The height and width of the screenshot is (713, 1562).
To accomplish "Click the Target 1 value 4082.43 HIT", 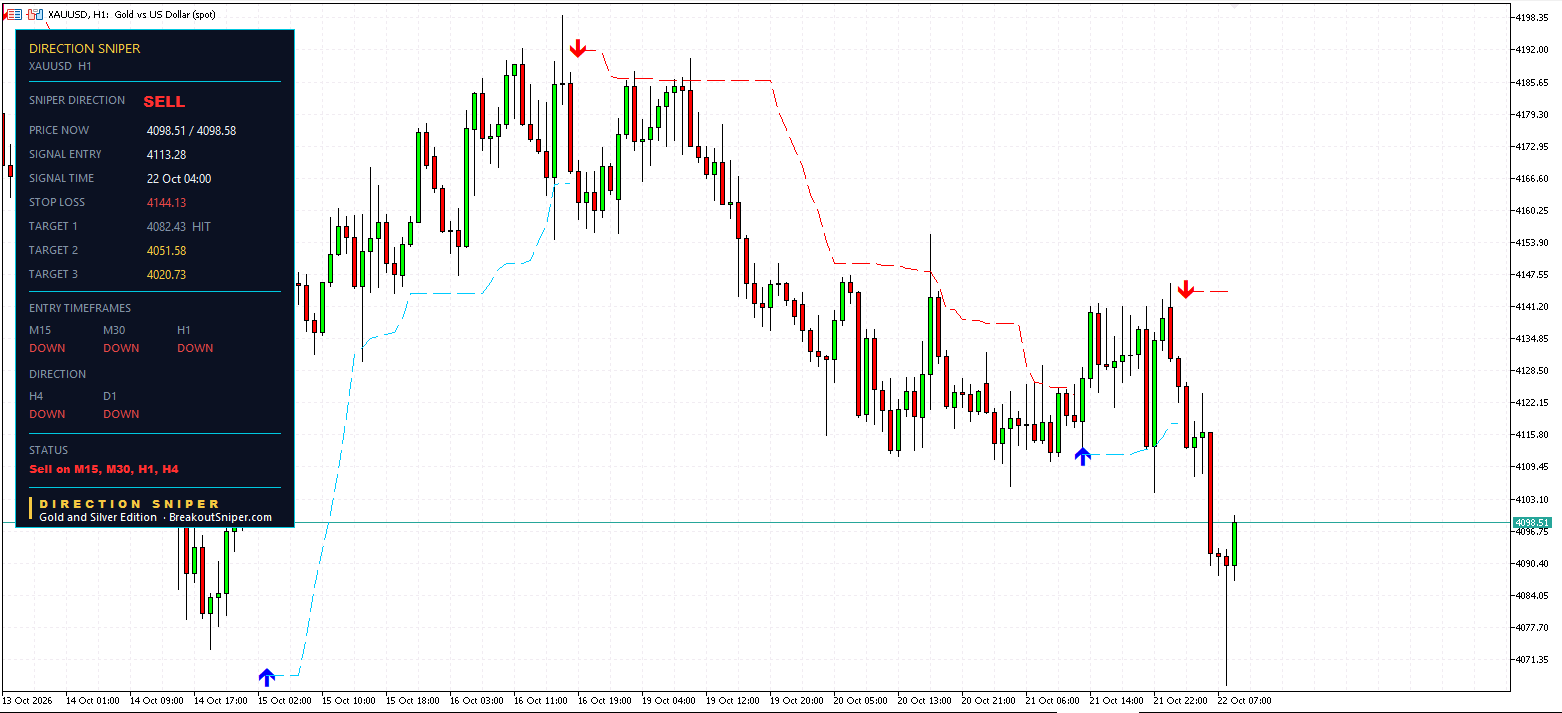I will [x=178, y=226].
